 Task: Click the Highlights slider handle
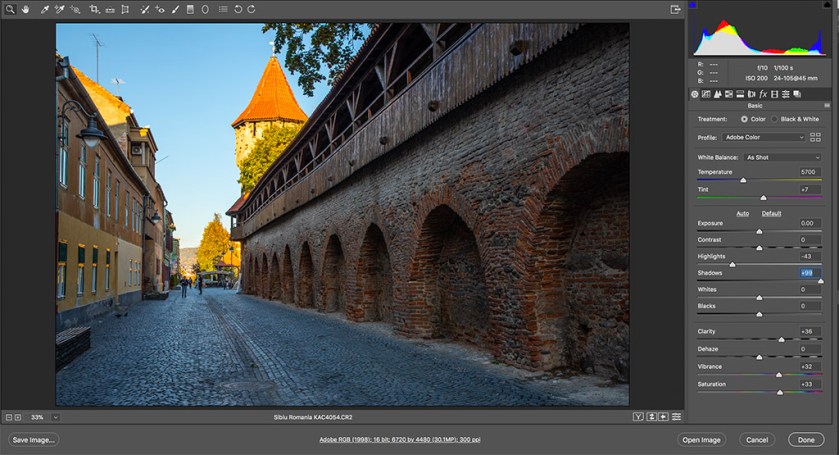(x=733, y=265)
